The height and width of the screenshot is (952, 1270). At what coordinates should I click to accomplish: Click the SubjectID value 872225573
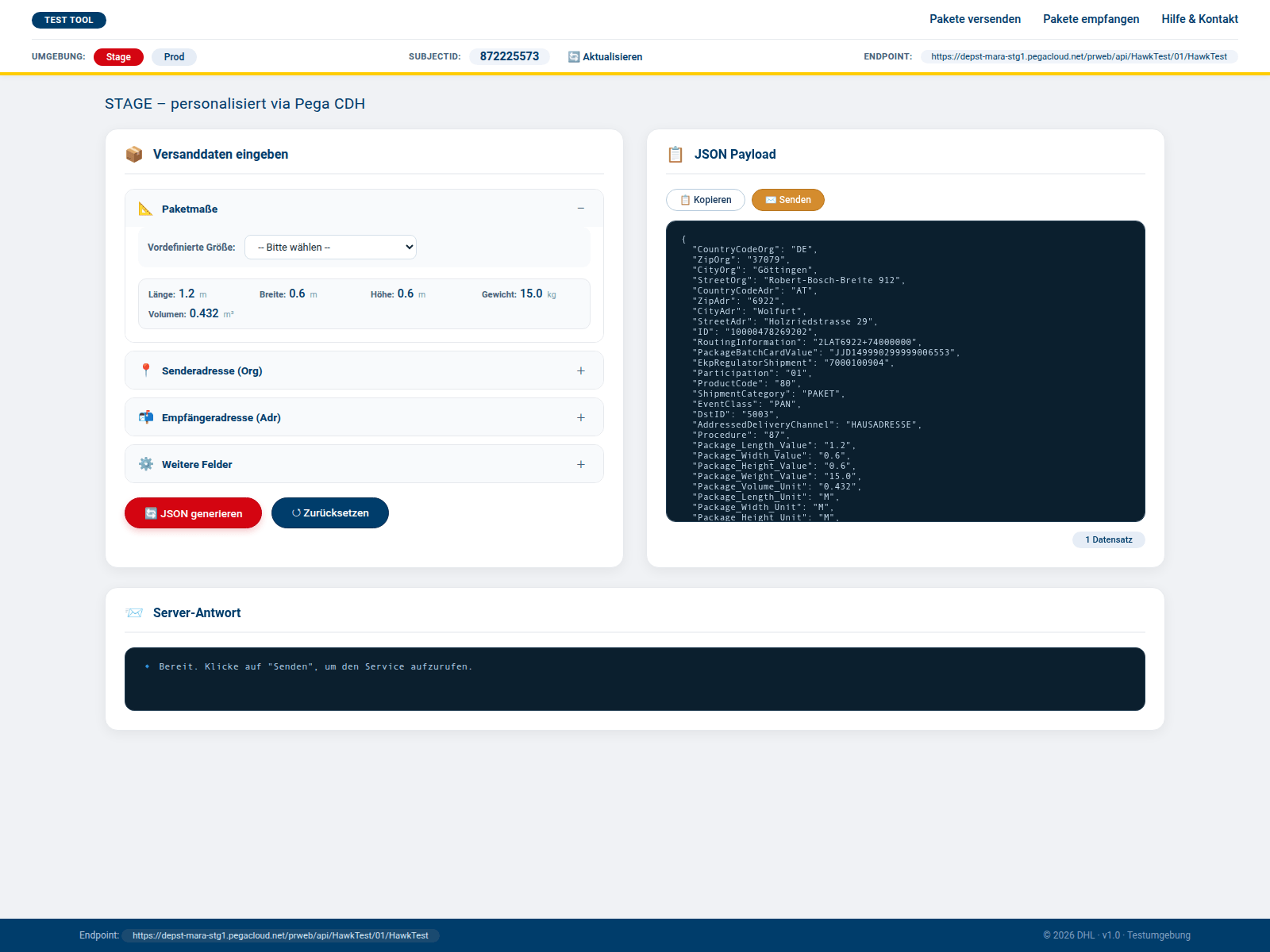tap(510, 56)
